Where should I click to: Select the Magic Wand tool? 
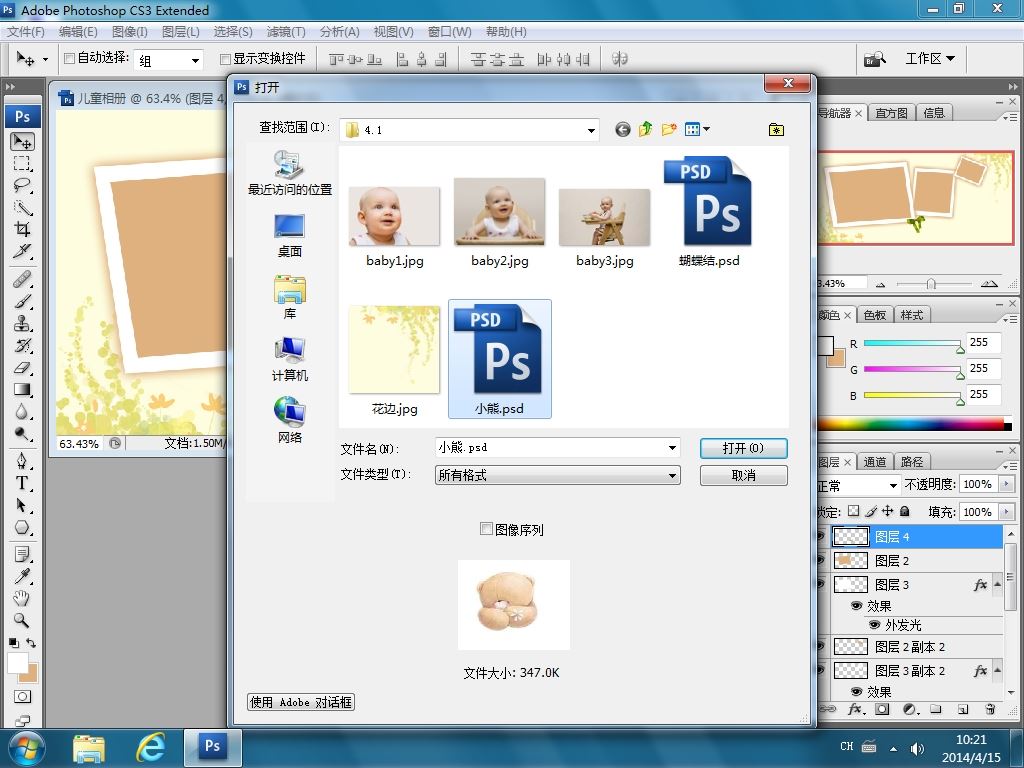coord(22,207)
